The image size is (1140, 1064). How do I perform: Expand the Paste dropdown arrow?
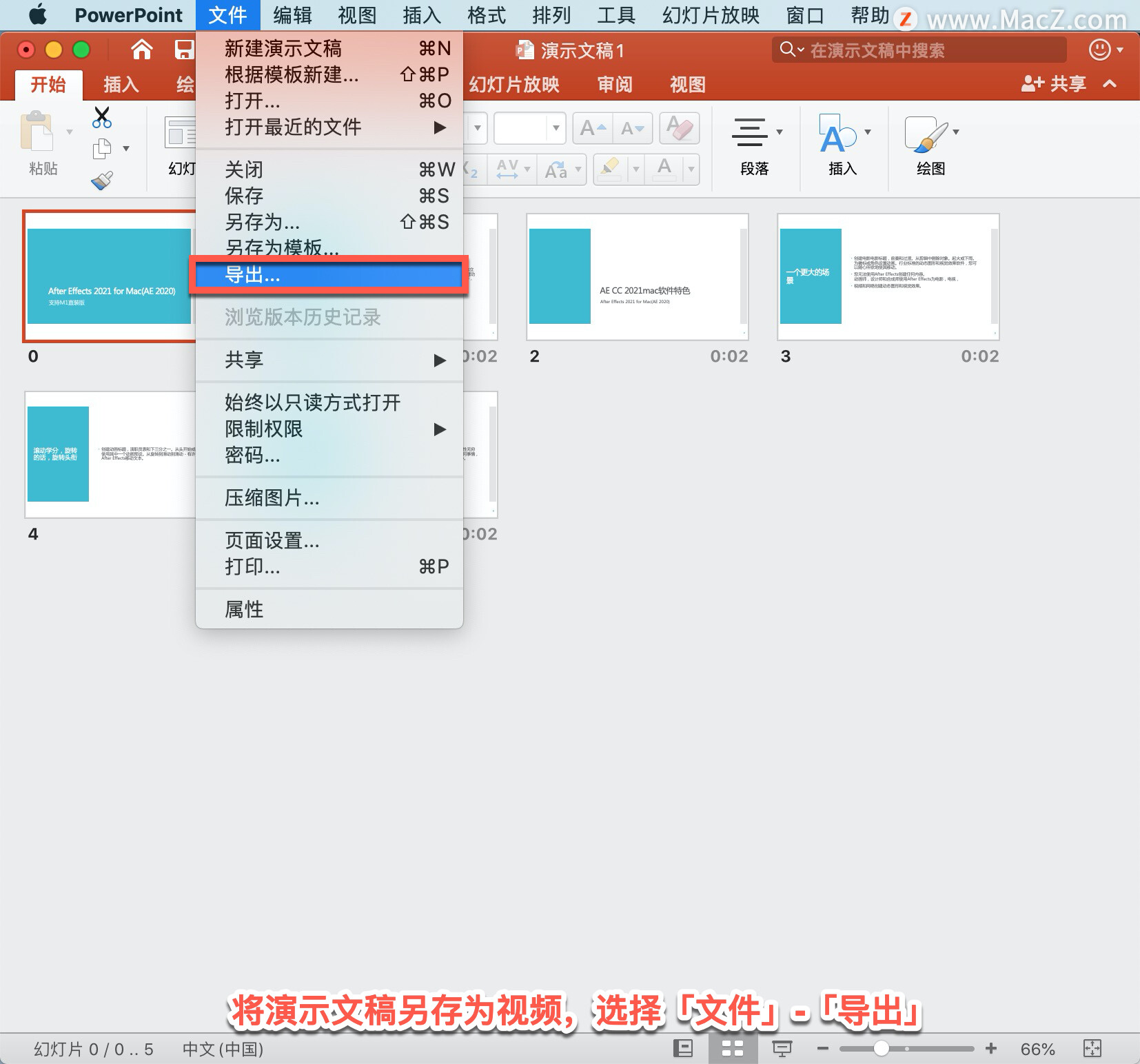click(69, 132)
